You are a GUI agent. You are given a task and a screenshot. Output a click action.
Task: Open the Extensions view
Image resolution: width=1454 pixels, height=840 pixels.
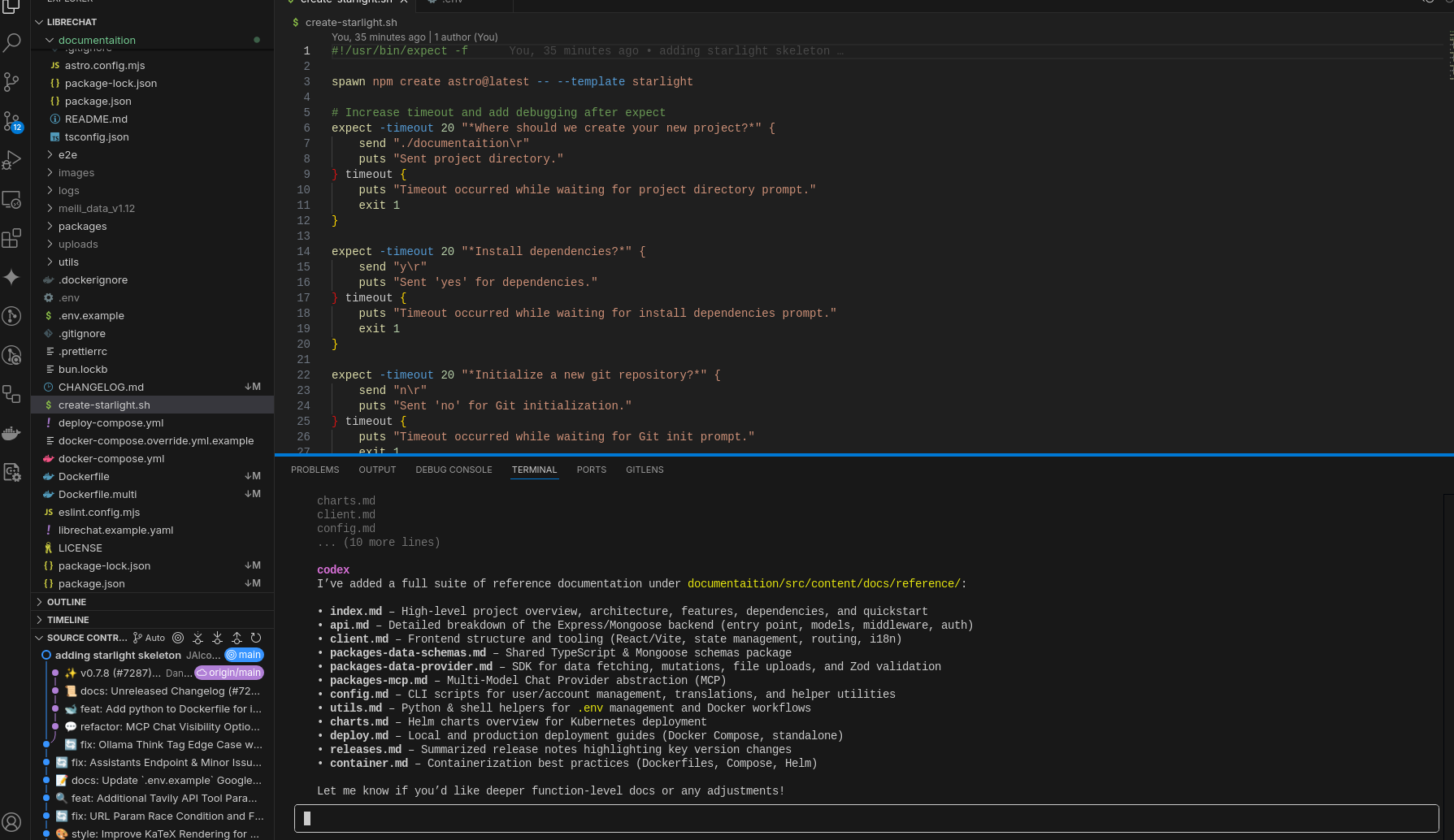click(x=11, y=238)
